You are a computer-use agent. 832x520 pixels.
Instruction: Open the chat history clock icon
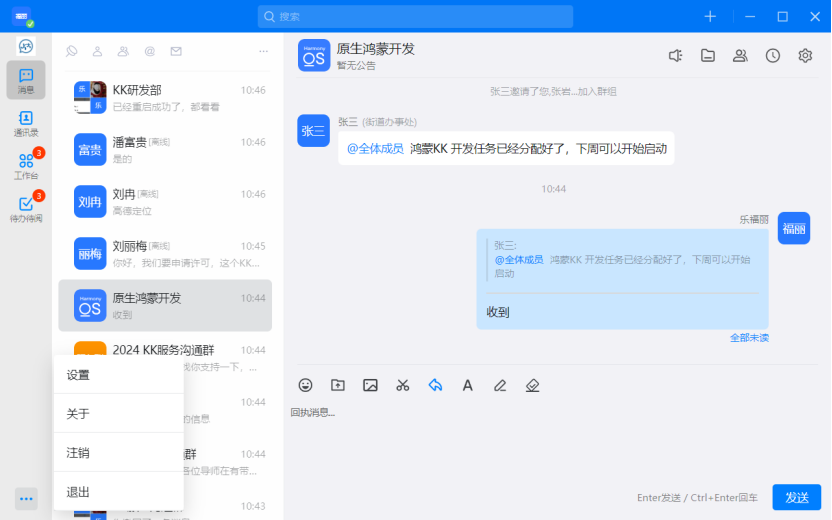[x=773, y=56]
